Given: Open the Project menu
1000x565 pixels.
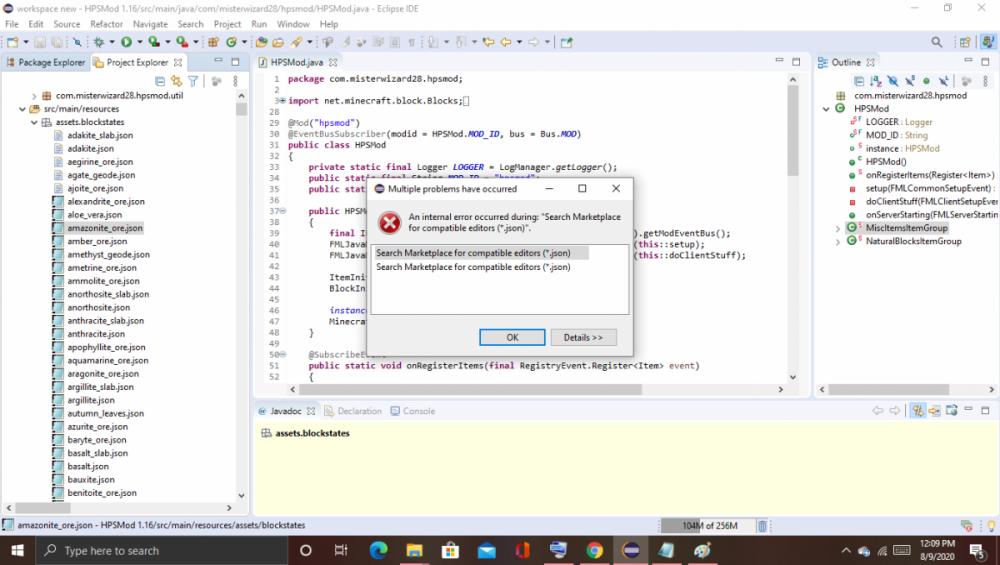Looking at the screenshot, I should [227, 24].
